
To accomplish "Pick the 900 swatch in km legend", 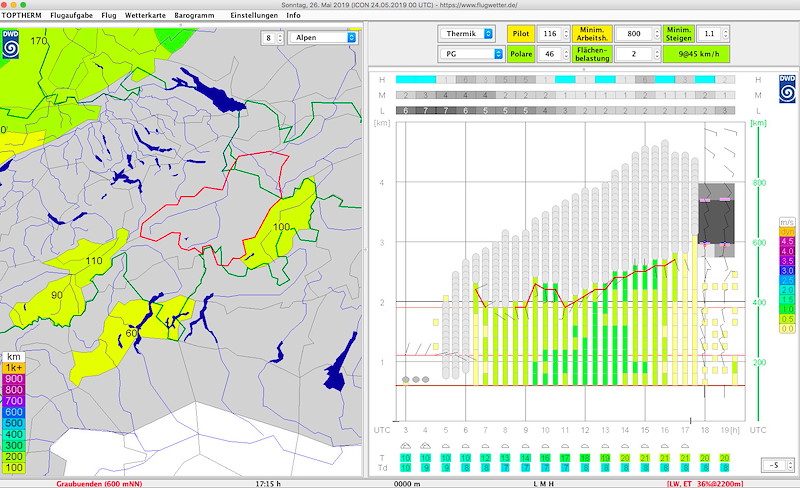I will [x=14, y=379].
